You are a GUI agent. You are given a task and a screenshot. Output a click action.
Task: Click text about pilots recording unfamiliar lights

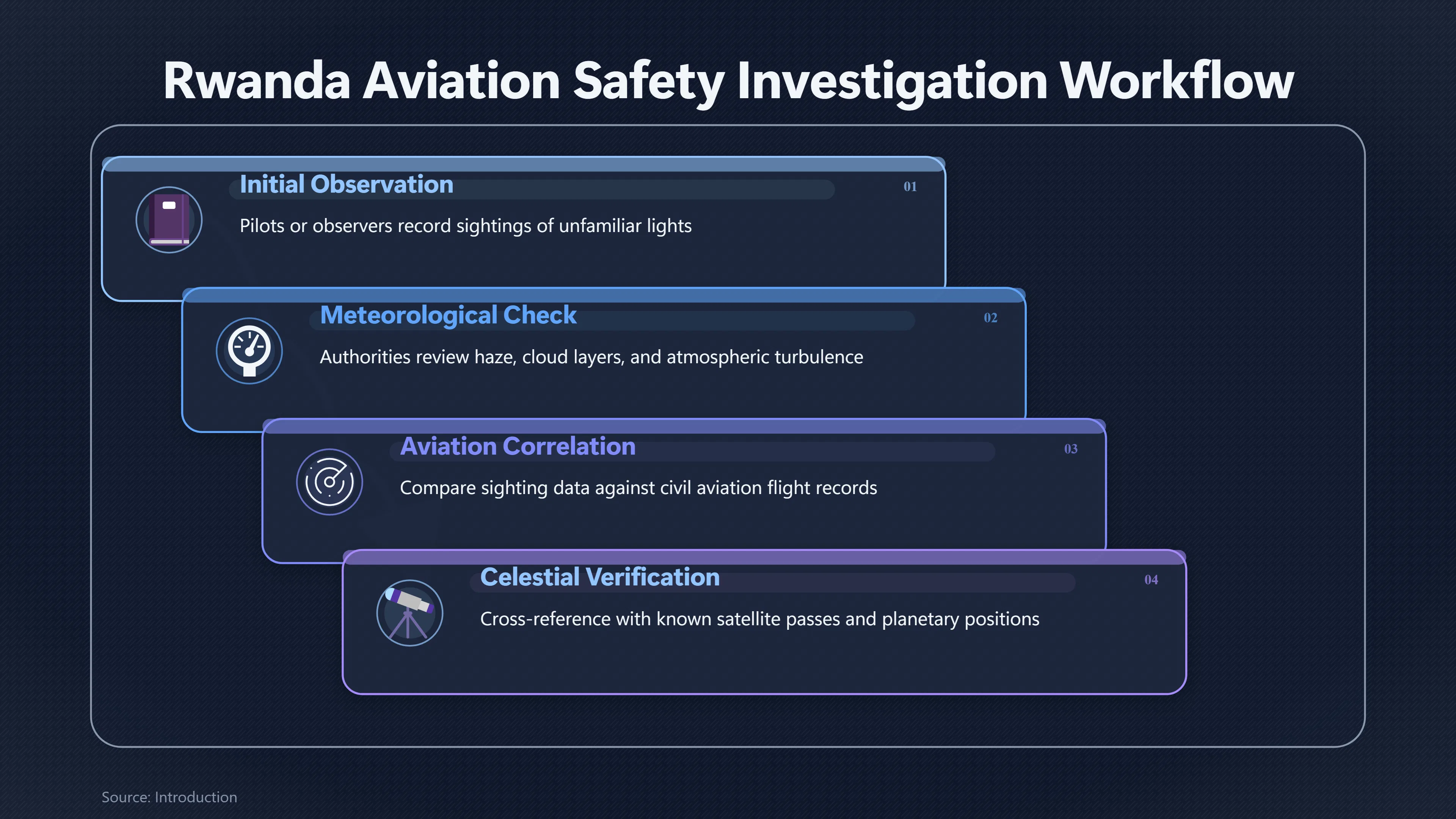pos(466,226)
